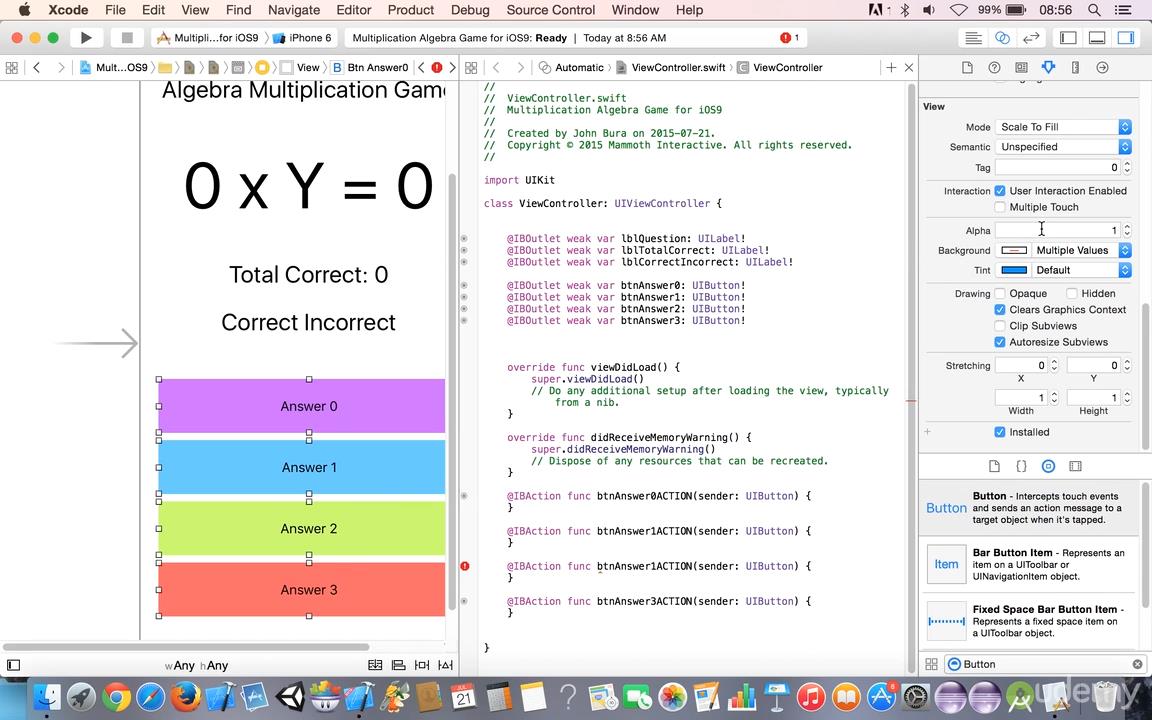Screen dimensions: 1152x720
Task: Select the Answer 0 purple button
Action: (302, 406)
